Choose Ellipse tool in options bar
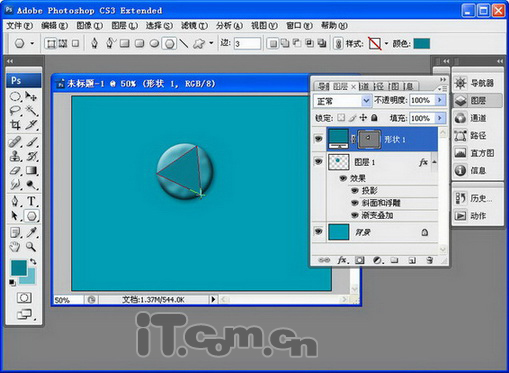Image resolution: width=509 pixels, height=373 pixels. click(x=154, y=43)
